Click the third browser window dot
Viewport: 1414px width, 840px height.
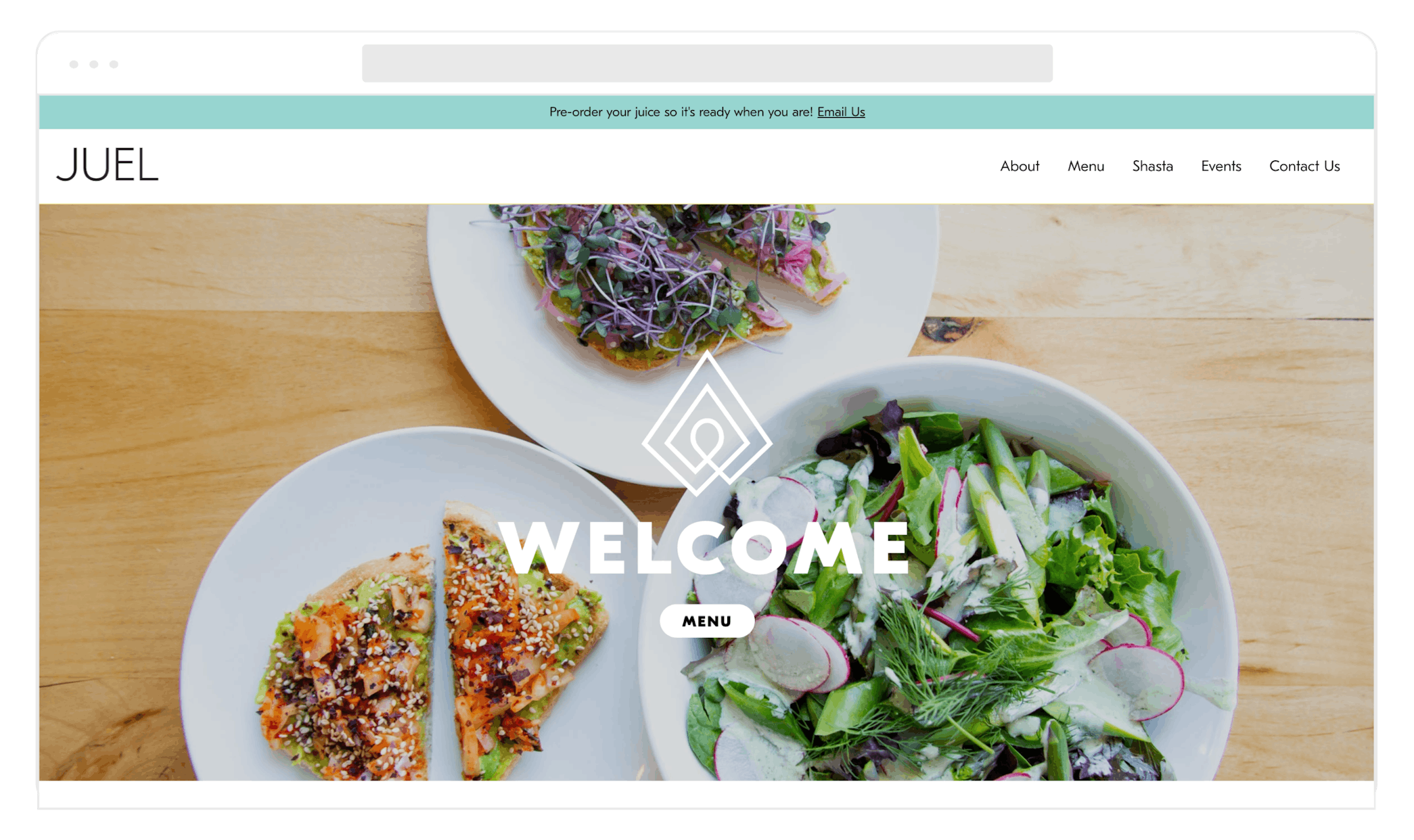114,64
